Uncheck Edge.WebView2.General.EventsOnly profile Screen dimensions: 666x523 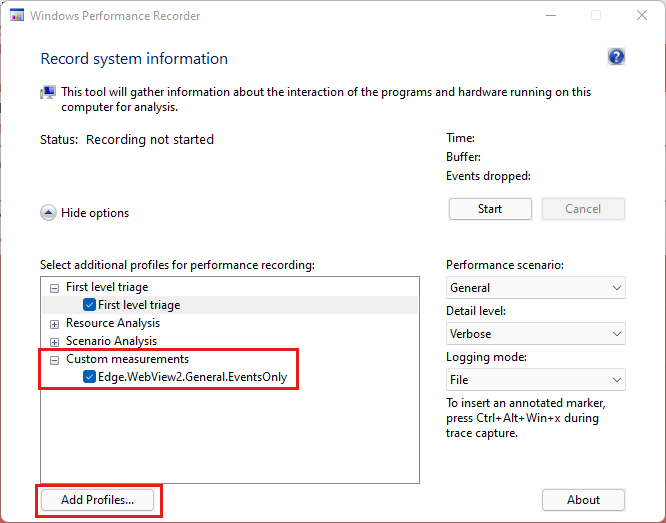click(89, 377)
